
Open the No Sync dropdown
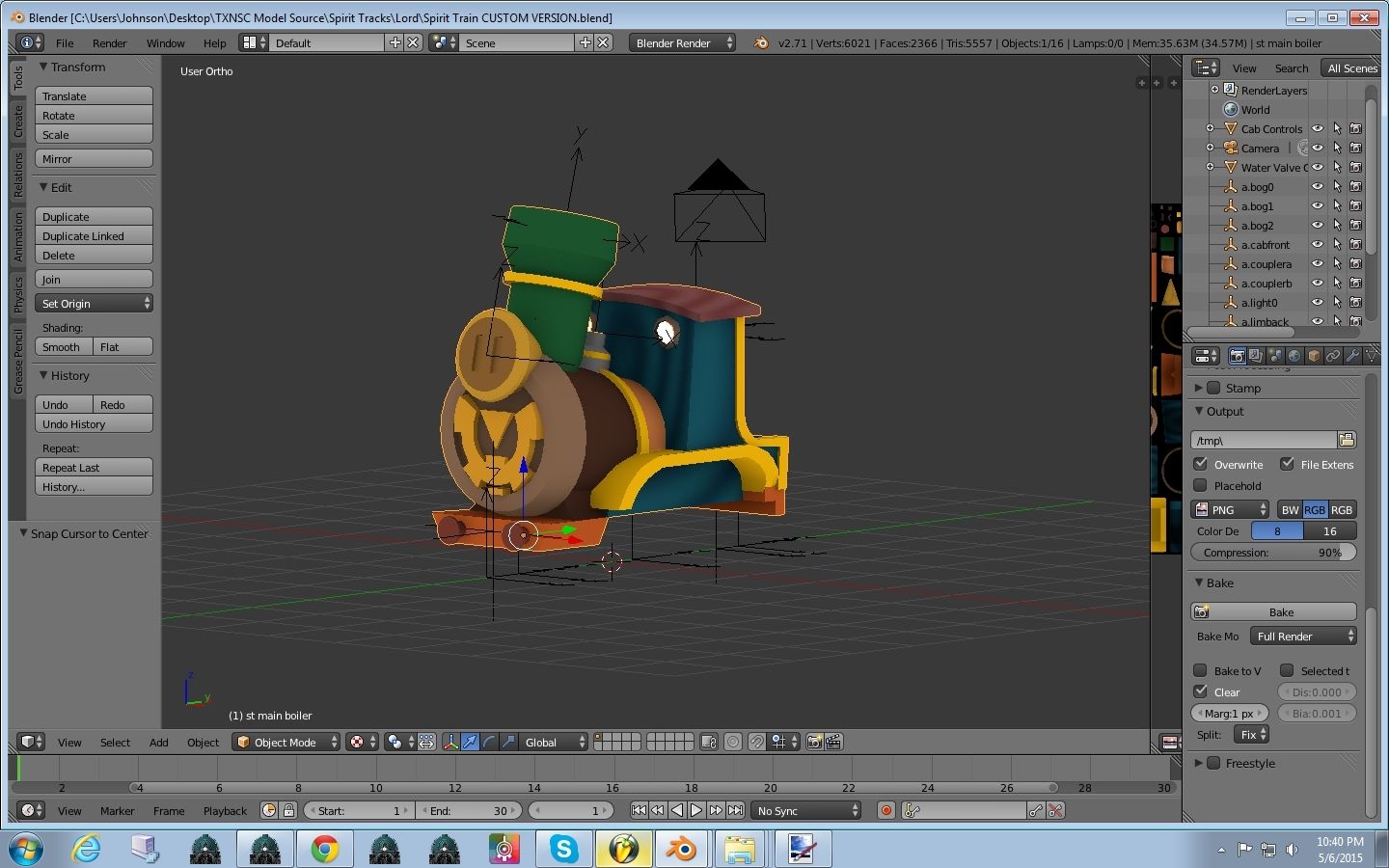pyautogui.click(x=806, y=810)
